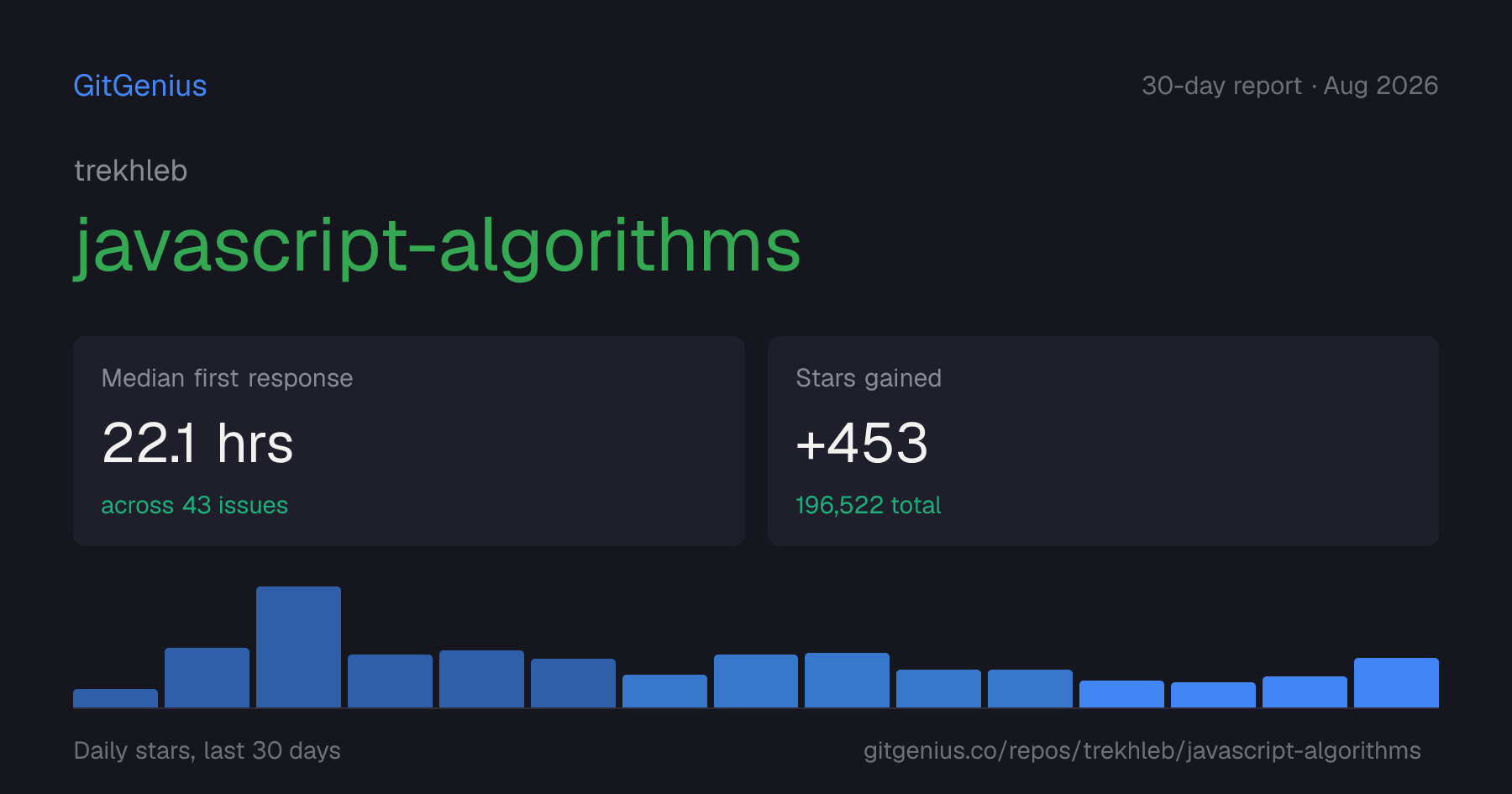1512x794 pixels.
Task: Open the javascript-algorithms repository title
Action: (x=438, y=245)
